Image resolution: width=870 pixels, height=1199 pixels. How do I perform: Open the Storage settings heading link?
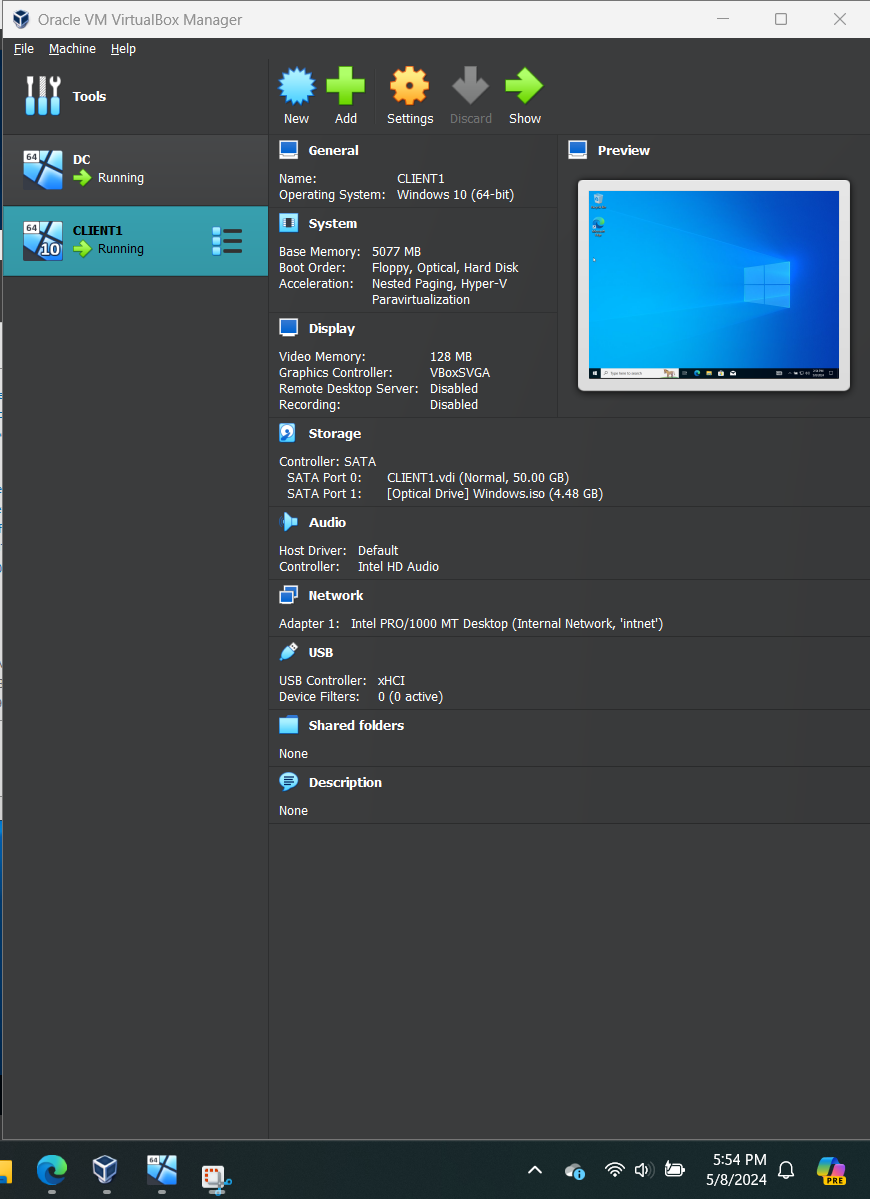(335, 434)
